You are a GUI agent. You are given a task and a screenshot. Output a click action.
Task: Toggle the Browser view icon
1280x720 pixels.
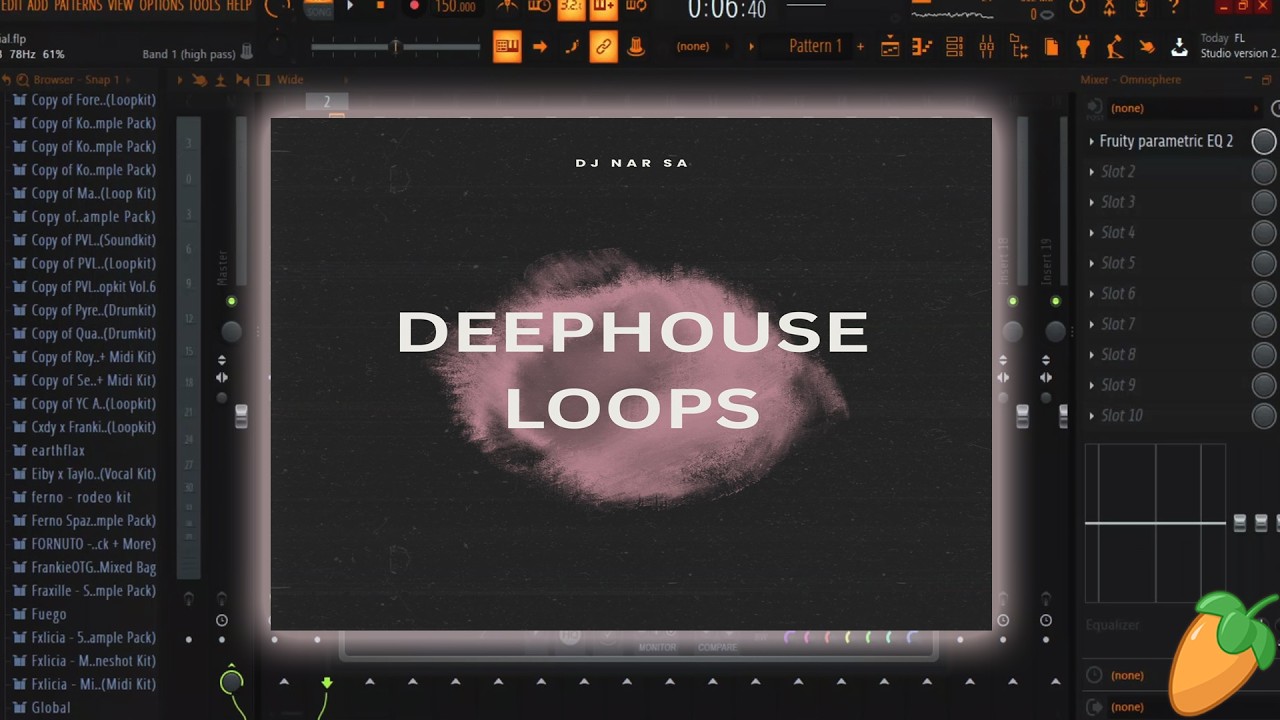1019,46
